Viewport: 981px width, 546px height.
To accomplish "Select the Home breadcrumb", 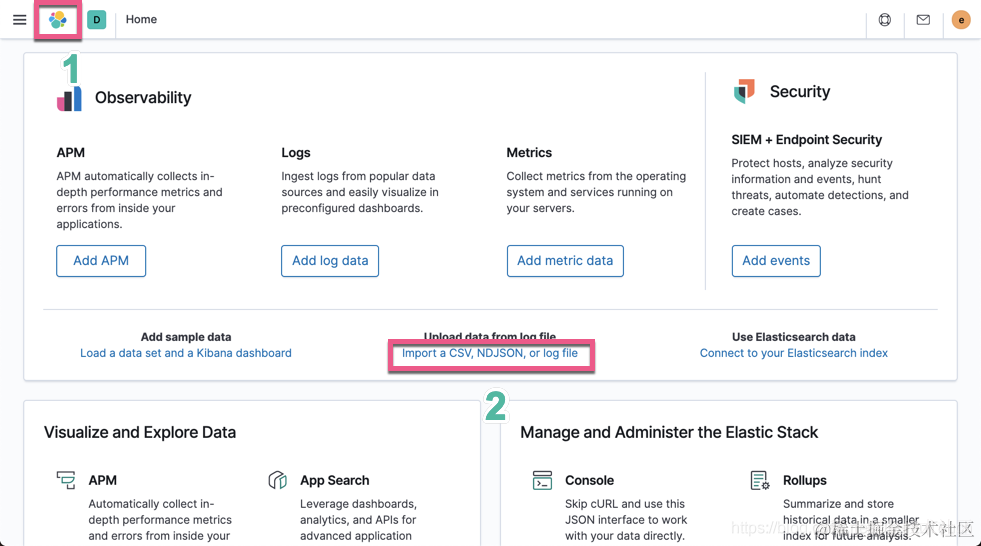I will (x=141, y=20).
